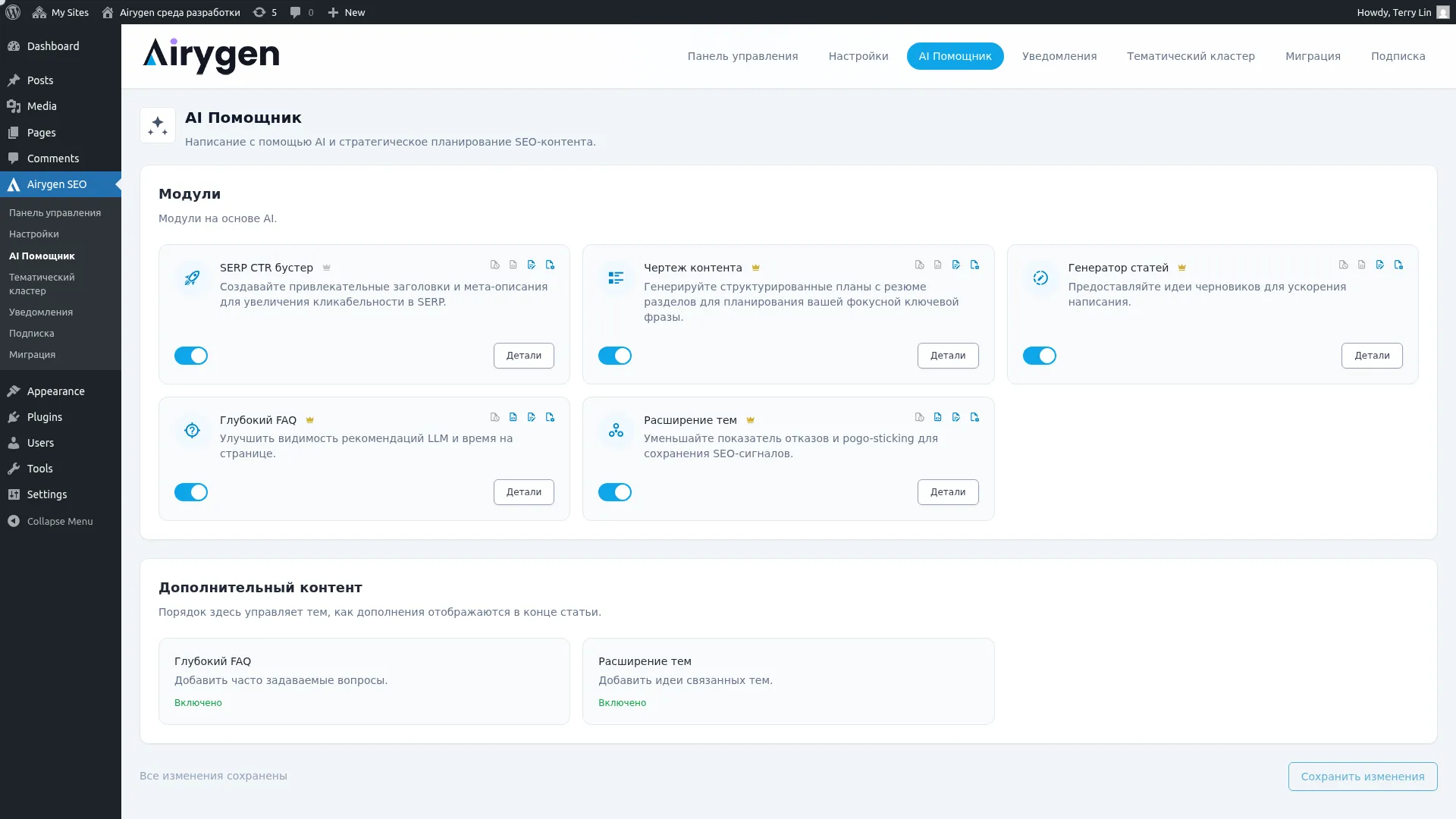
Task: Go to Dashboard in the sidebar
Action: point(61,46)
